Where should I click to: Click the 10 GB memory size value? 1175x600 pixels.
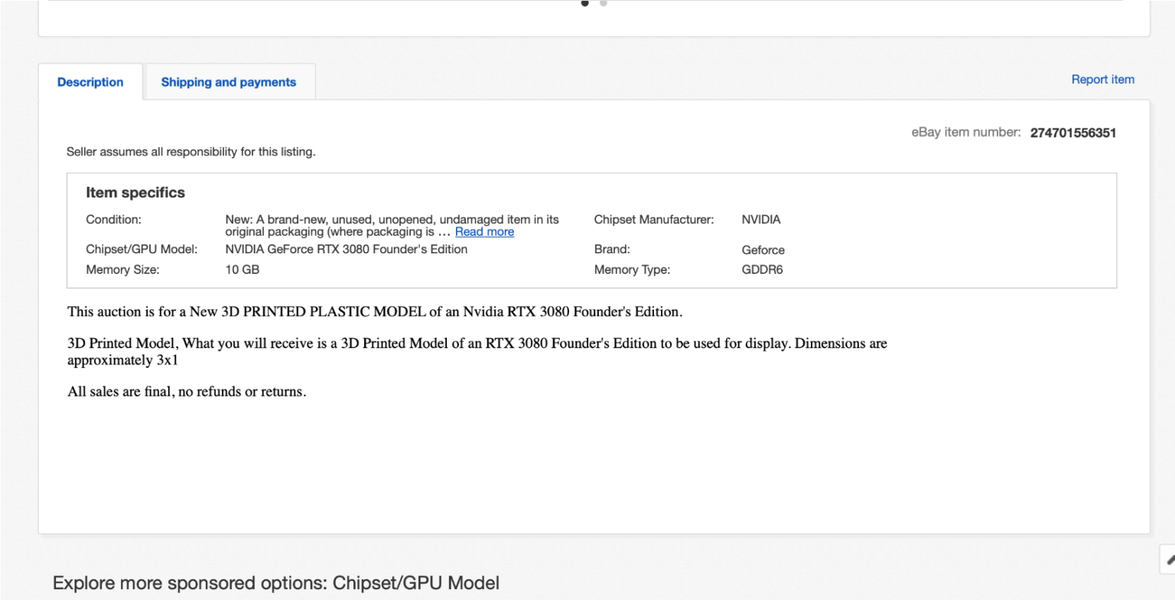pos(242,270)
